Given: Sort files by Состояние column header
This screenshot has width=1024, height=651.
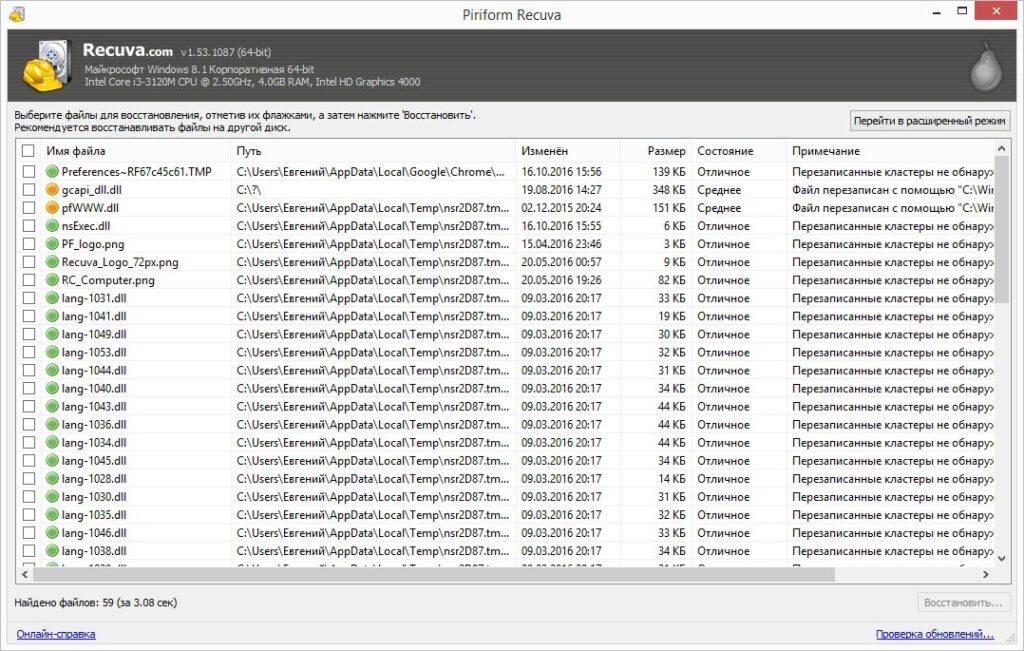Looking at the screenshot, I should [725, 151].
